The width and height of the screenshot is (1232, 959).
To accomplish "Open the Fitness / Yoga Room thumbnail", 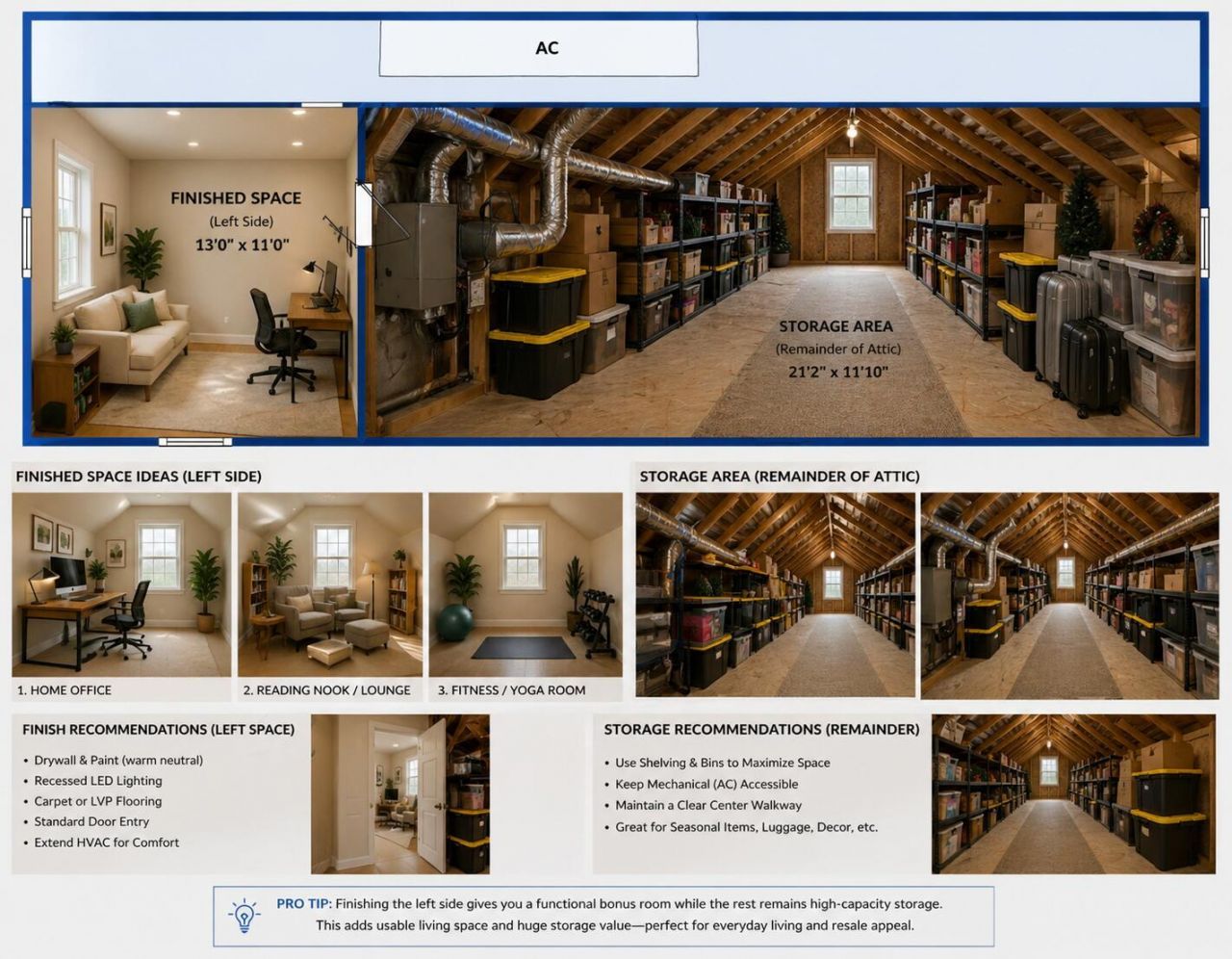I will 526,584.
